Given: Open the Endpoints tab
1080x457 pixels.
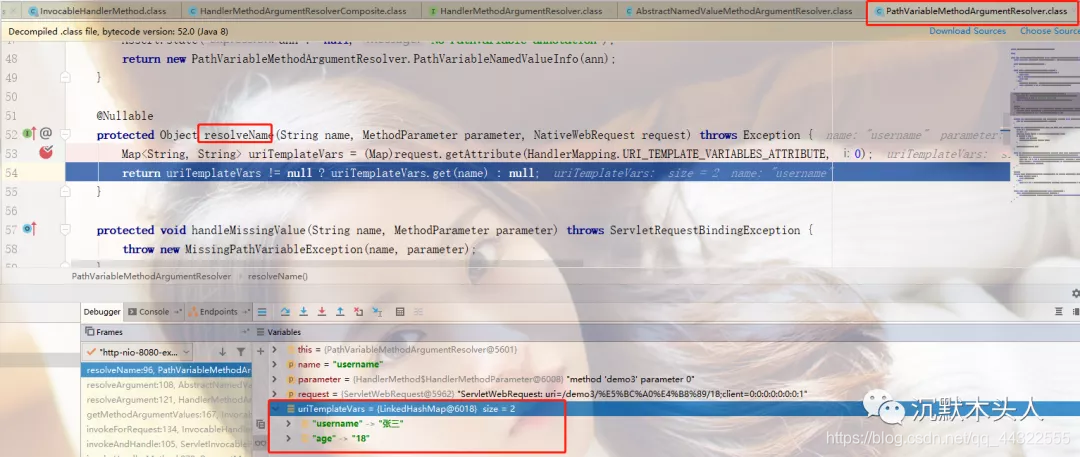Looking at the screenshot, I should (218, 312).
